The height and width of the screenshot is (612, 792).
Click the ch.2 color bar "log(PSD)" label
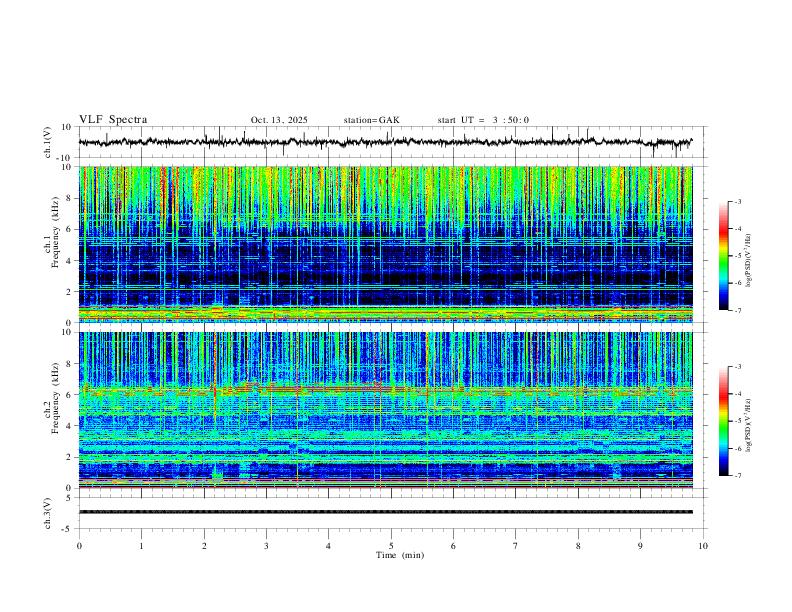pyautogui.click(x=750, y=425)
